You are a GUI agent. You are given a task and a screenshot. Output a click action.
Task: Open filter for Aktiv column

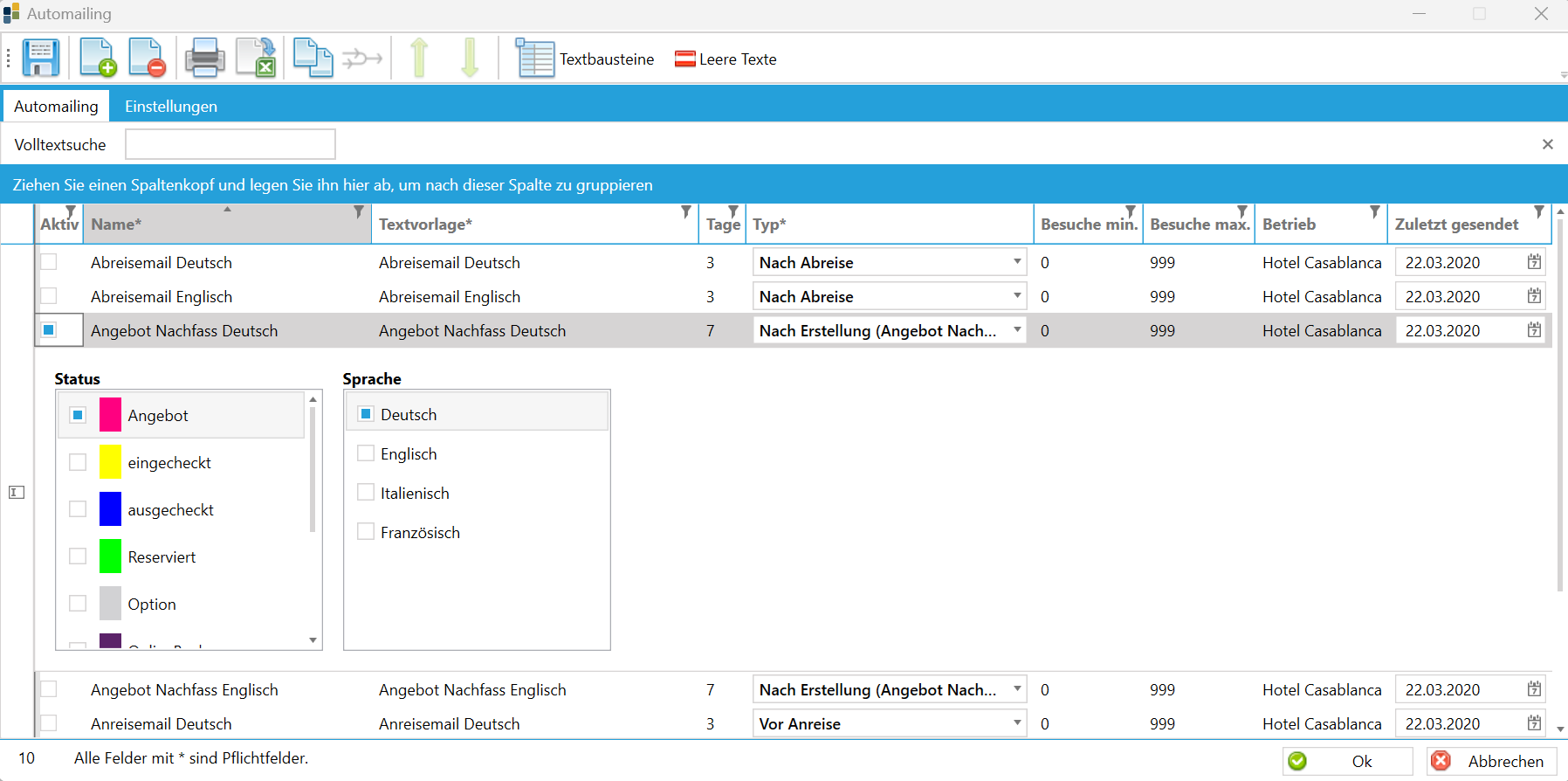pyautogui.click(x=71, y=212)
